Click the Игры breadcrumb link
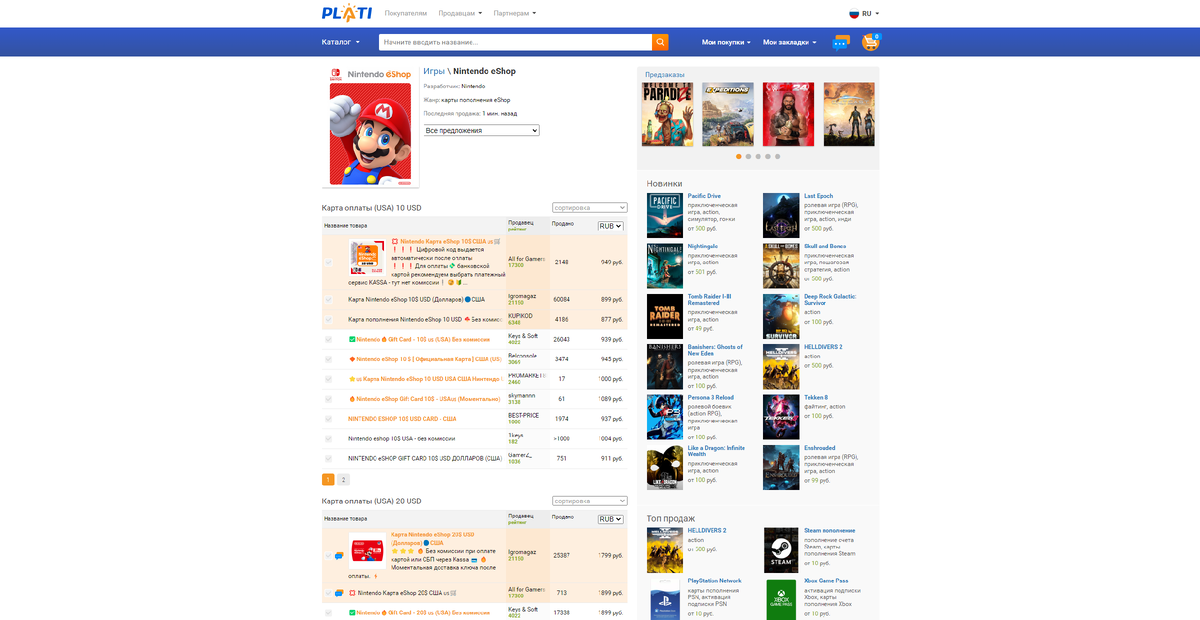 pyautogui.click(x=434, y=71)
